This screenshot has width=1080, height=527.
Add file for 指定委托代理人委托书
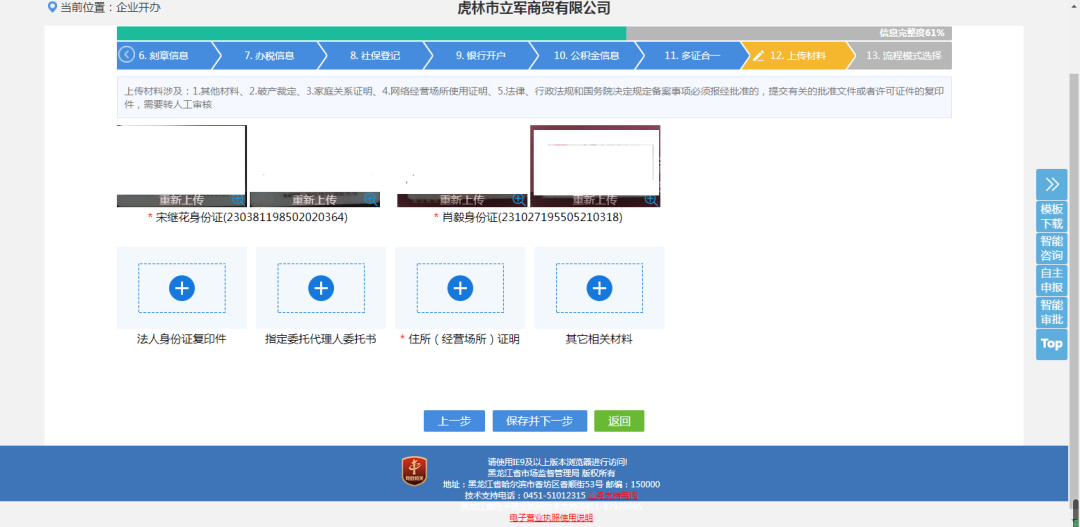click(x=321, y=288)
